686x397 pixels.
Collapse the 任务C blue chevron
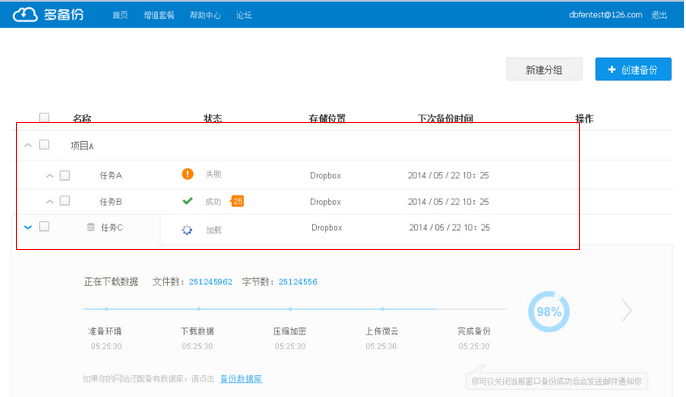point(28,227)
